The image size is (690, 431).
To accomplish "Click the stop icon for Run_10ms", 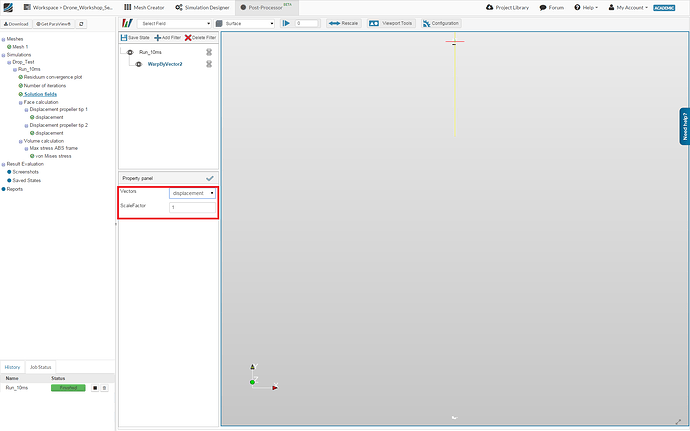I will point(95,388).
